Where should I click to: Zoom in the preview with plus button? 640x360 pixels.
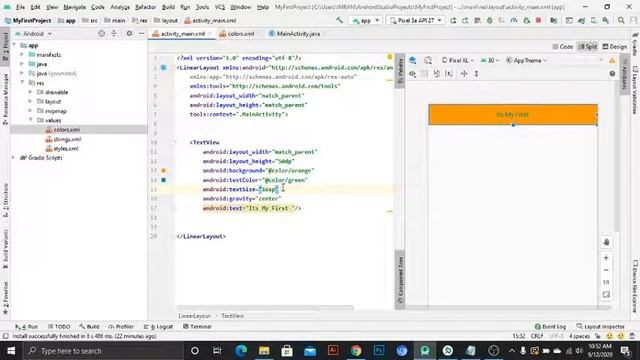[606, 258]
